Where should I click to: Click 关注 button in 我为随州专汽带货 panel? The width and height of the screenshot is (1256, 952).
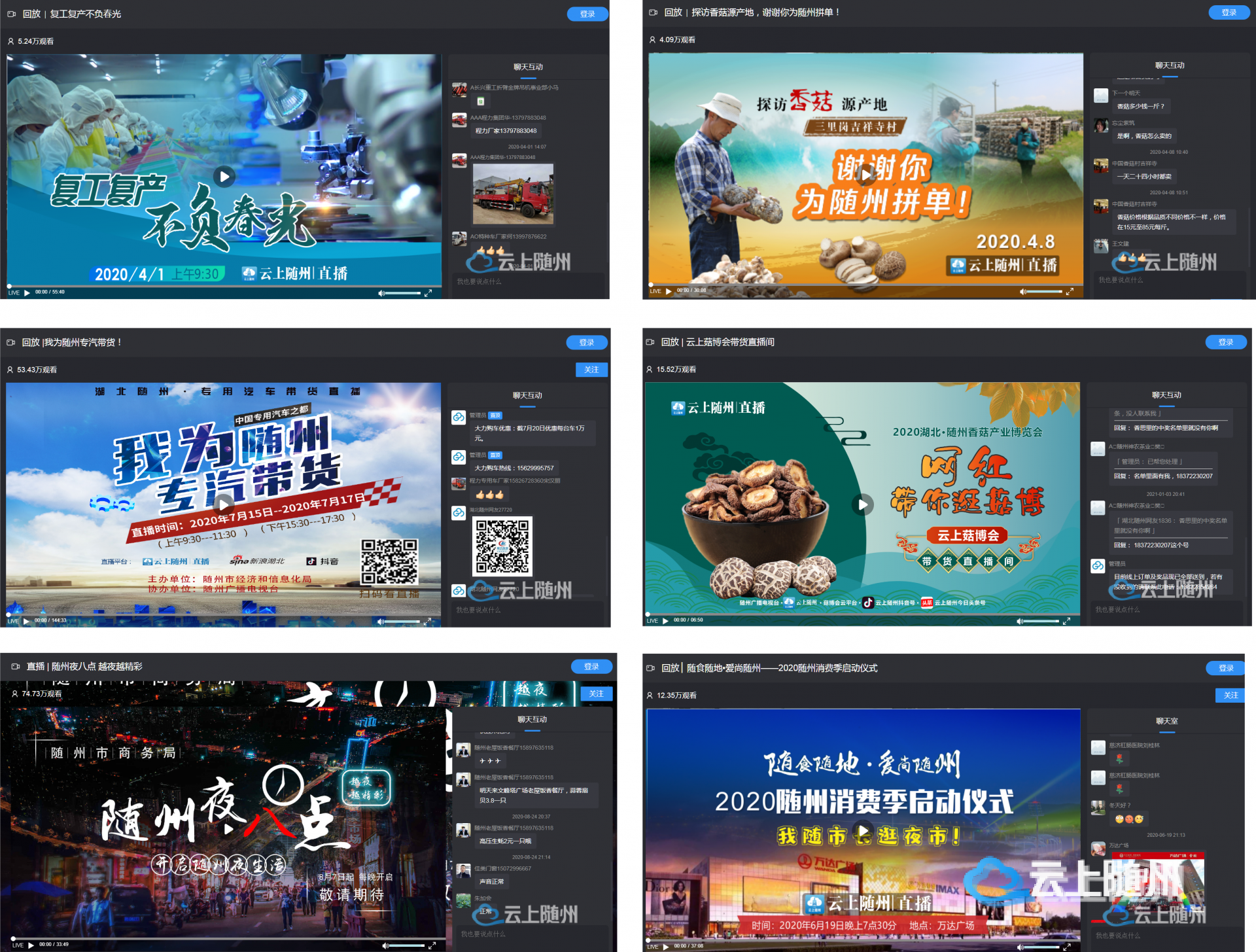pyautogui.click(x=591, y=370)
